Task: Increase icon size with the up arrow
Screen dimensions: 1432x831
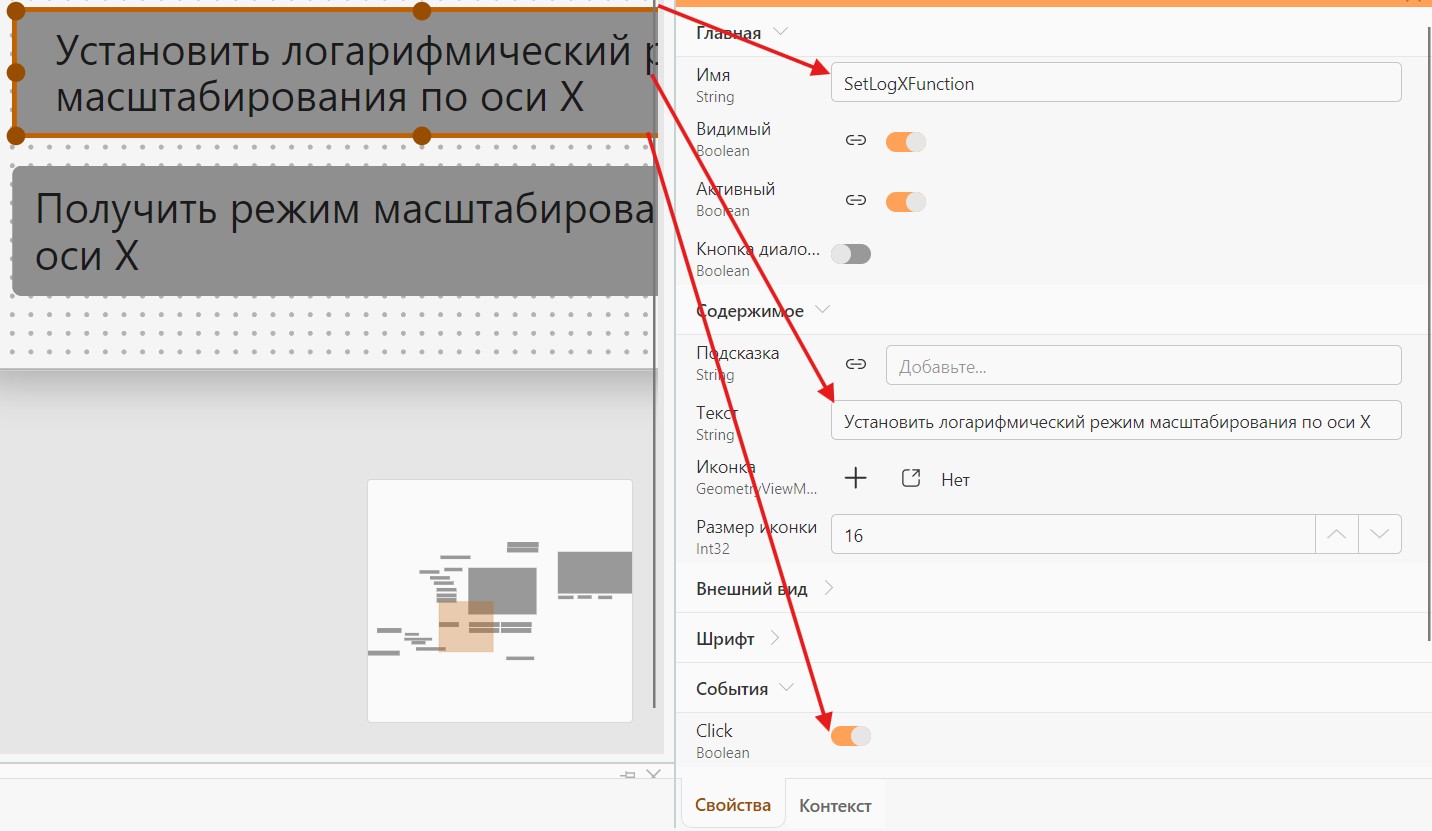Action: pos(1336,534)
